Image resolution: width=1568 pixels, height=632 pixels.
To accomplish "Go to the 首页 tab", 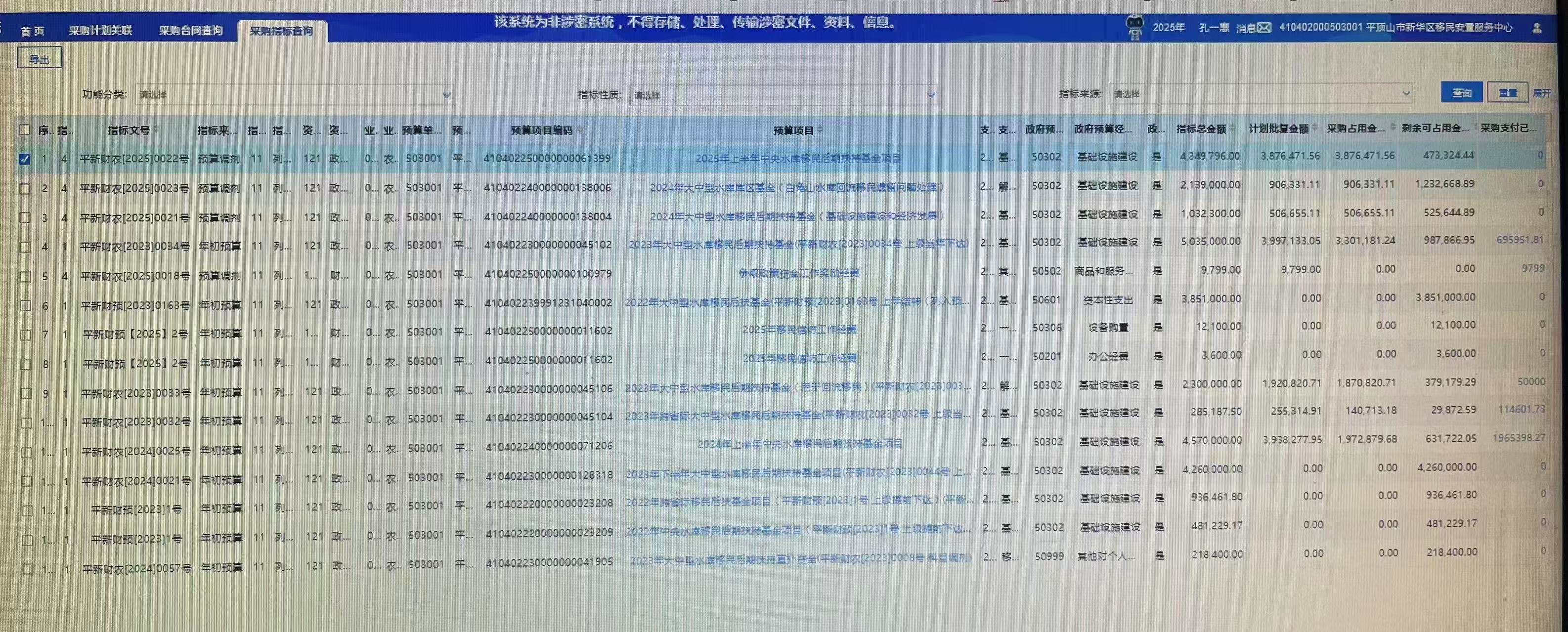I will pos(32,31).
